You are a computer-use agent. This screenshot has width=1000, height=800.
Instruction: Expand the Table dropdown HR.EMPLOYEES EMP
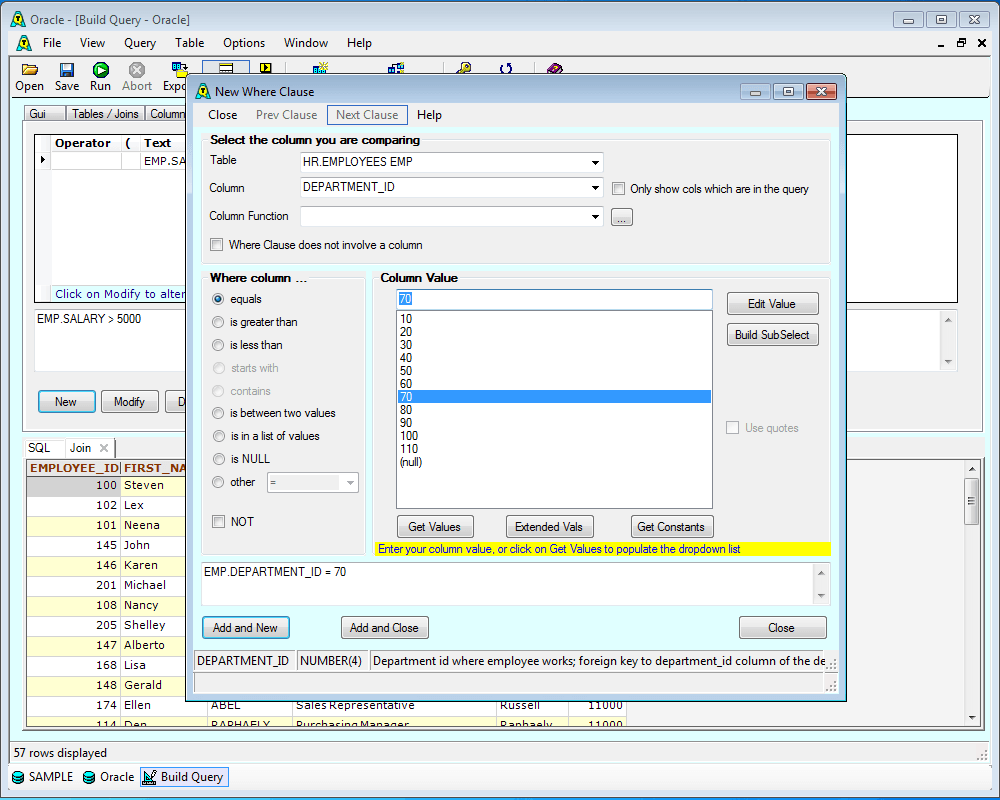594,162
